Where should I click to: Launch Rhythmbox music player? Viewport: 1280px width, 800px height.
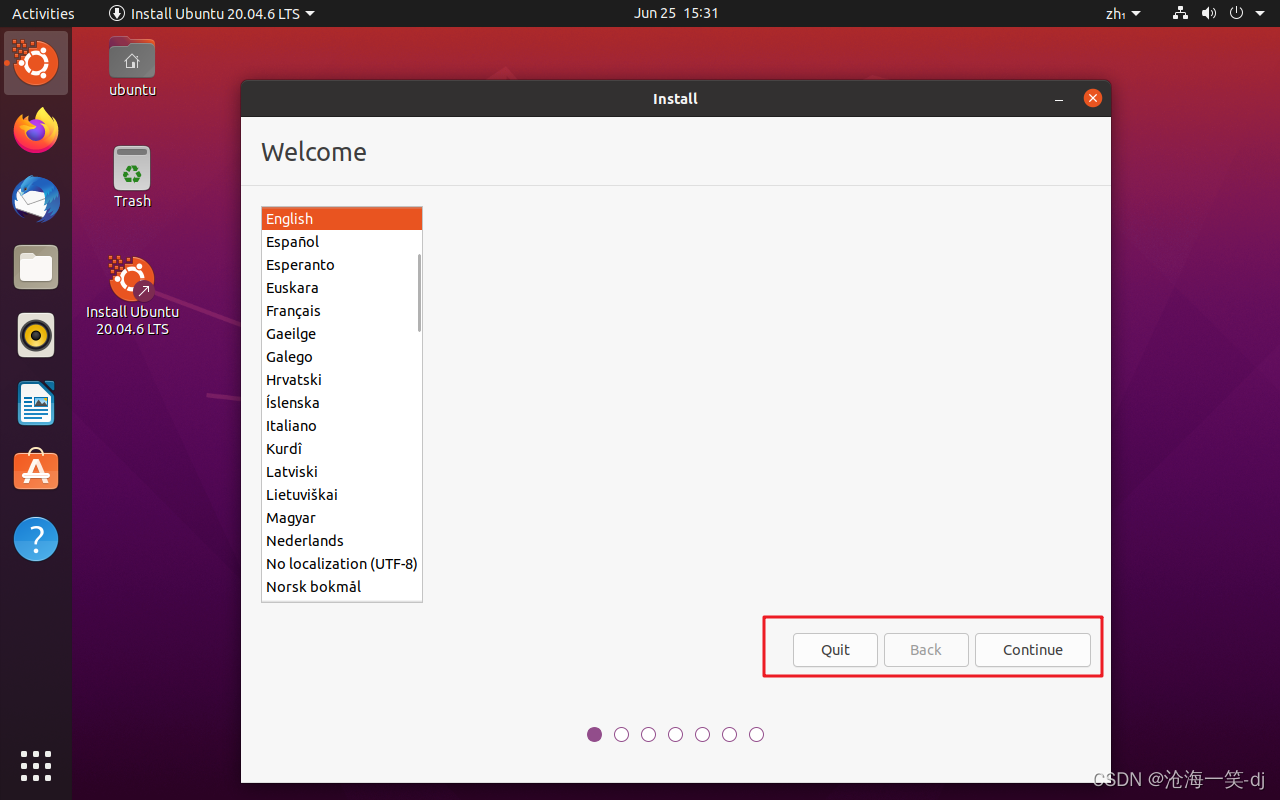pos(36,335)
